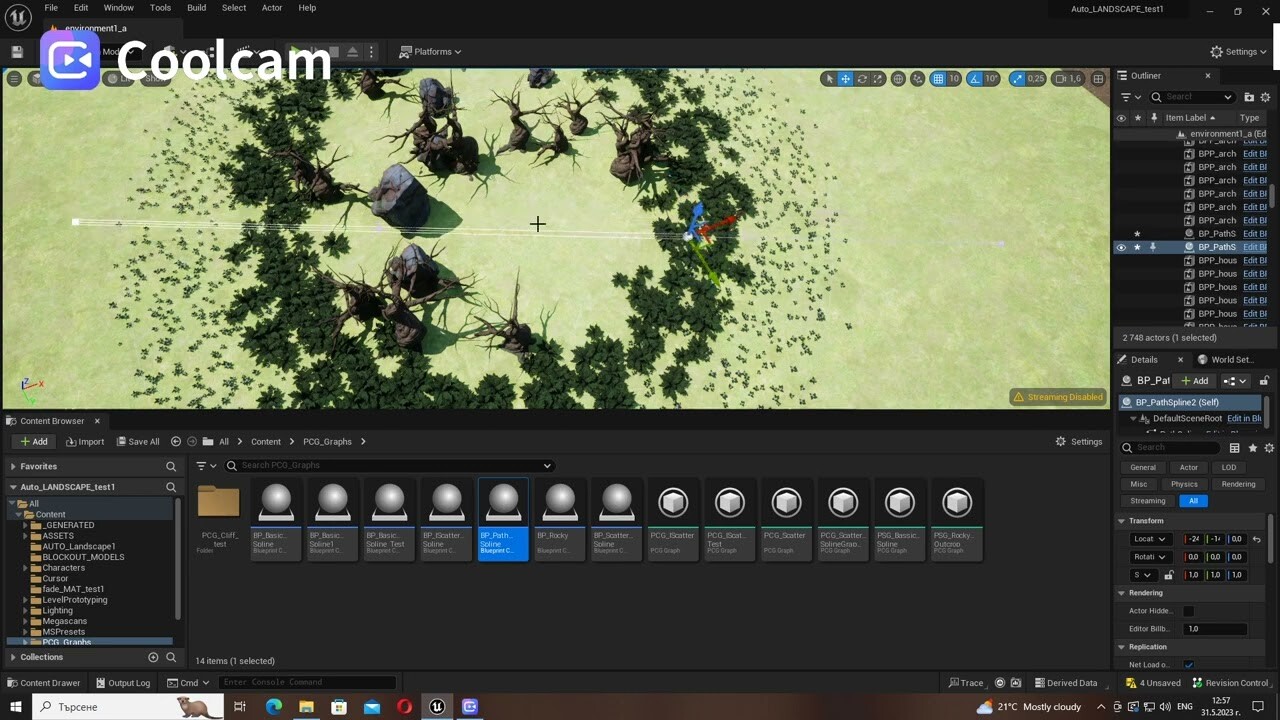Toggle visibility eye for BP_PathSpline2 in Outliner

[x=1121, y=247]
